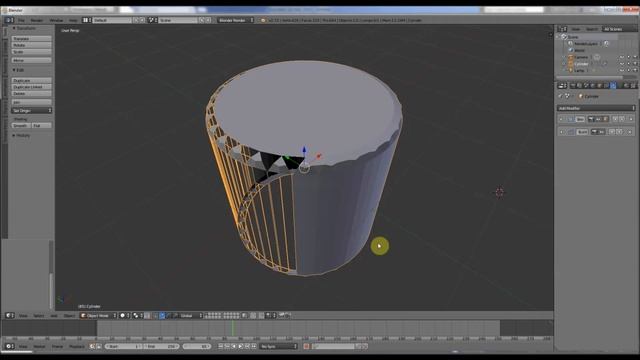Click the scene browse icon in the Info header
Image resolution: width=640 pixels, height=360 pixels.
tap(152, 20)
